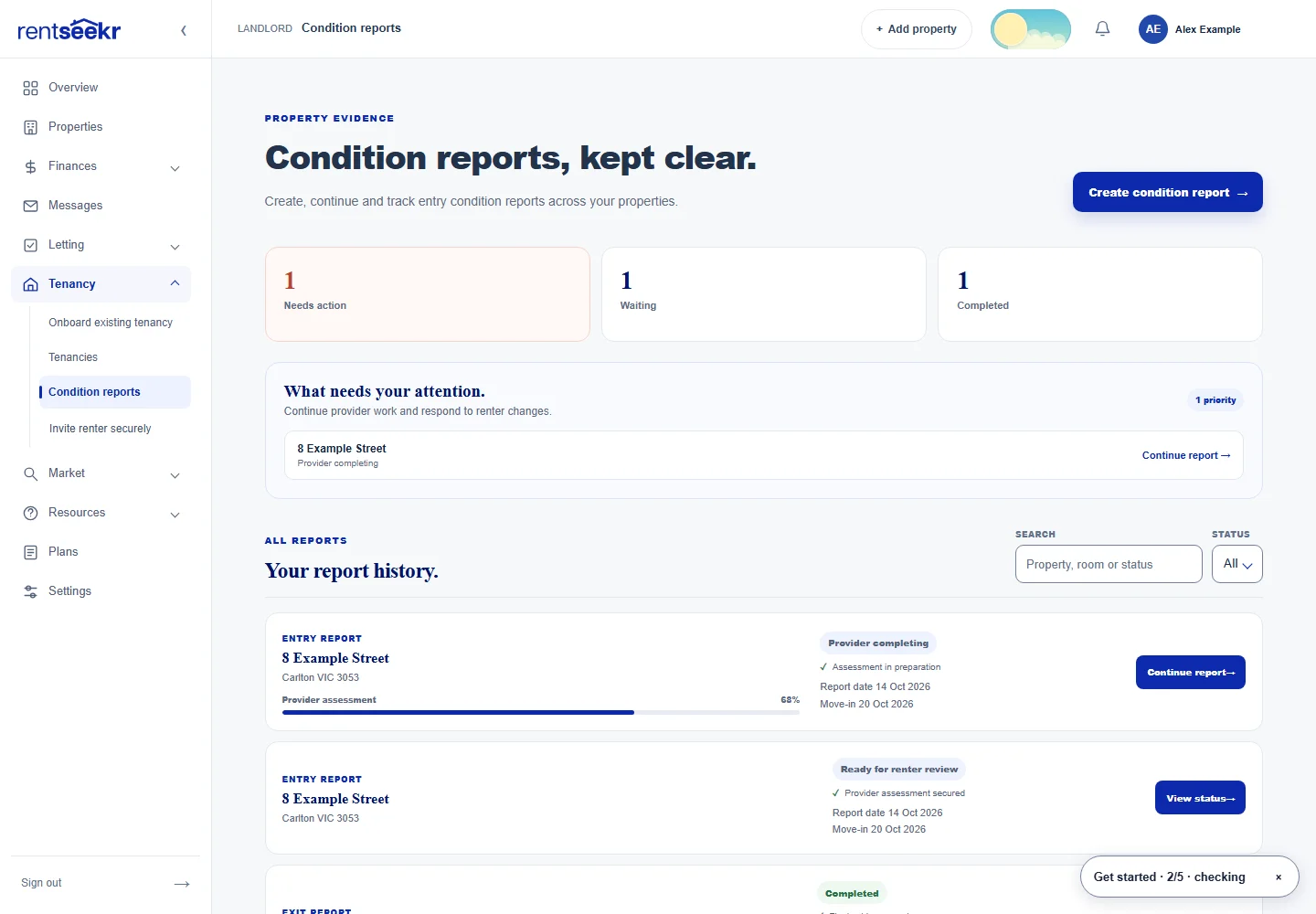Click the Finances dollar icon
The width and height of the screenshot is (1316, 914).
click(x=30, y=166)
